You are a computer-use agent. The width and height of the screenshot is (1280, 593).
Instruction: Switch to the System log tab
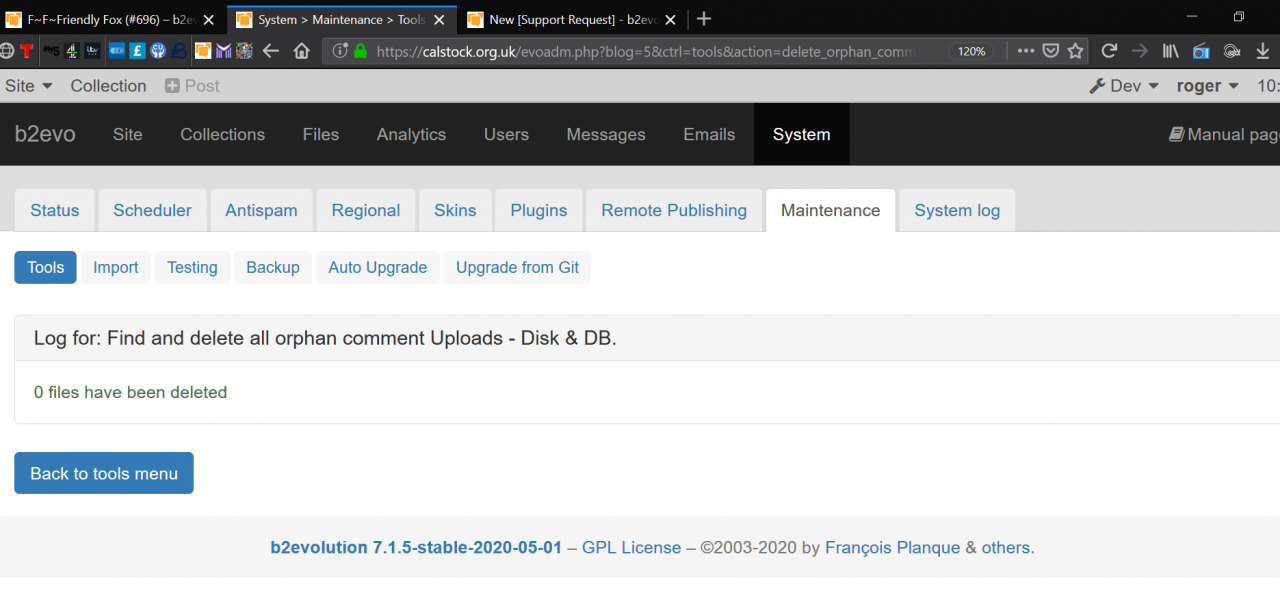(957, 210)
